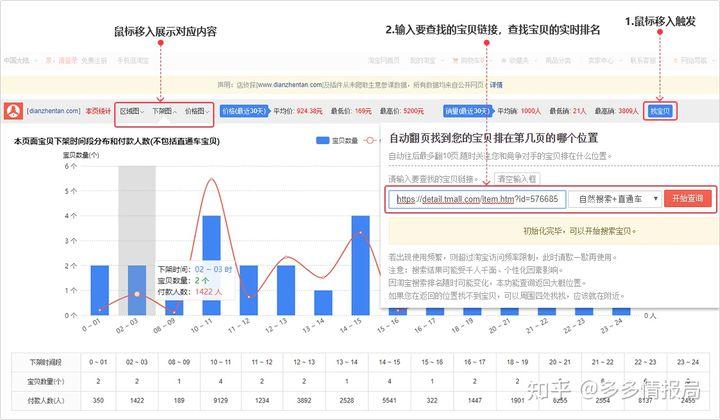720x420 pixels.
Task: Click the table cell showing 322
Action: pos(432,400)
